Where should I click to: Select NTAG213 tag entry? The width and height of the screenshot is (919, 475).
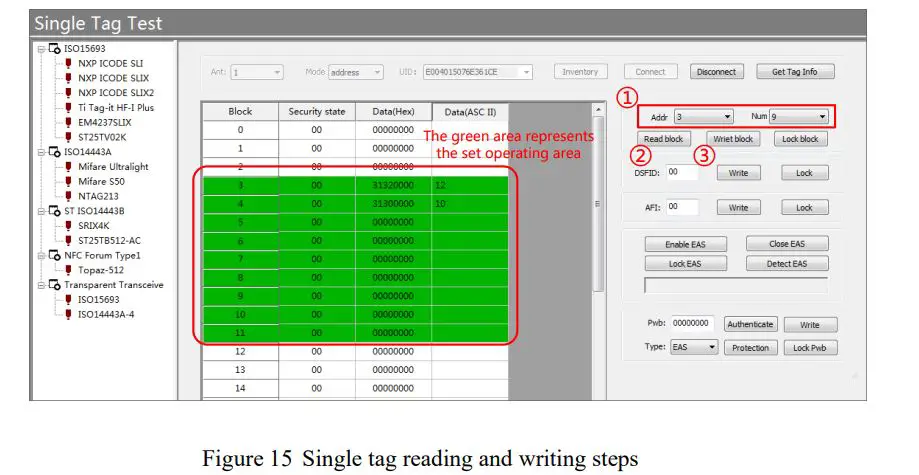[x=98, y=196]
